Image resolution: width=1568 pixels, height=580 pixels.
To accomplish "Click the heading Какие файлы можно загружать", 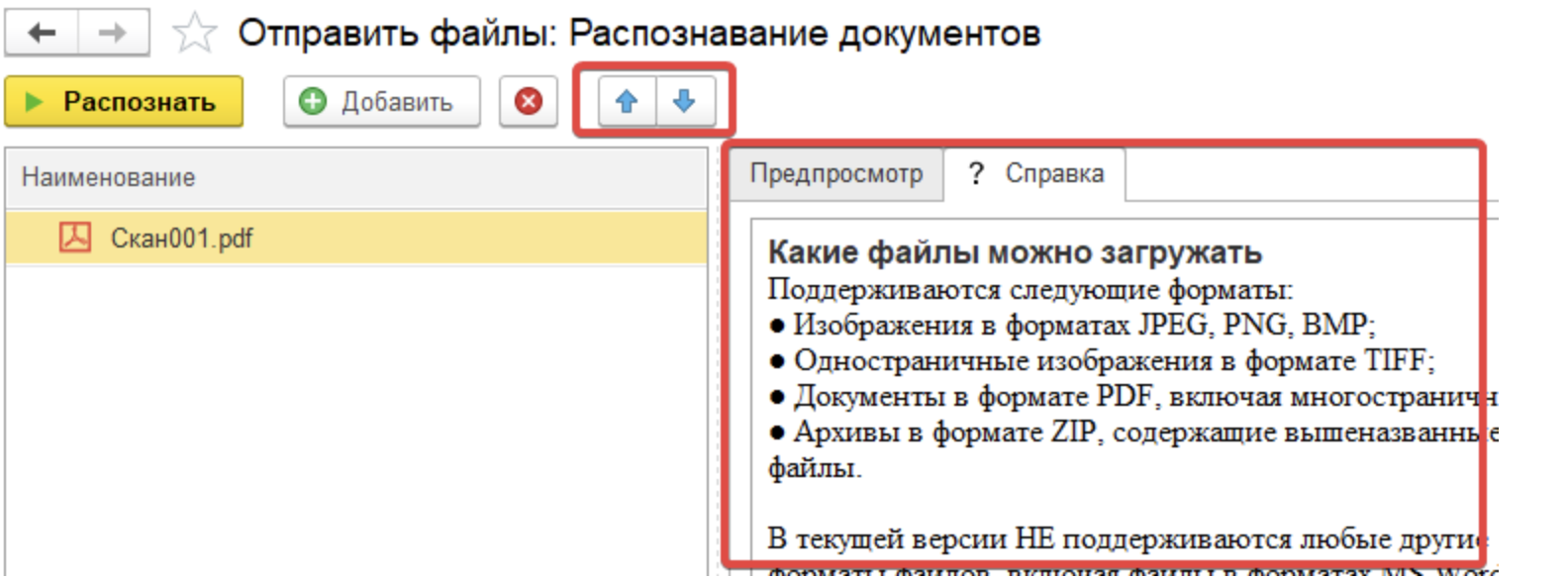I will [1015, 252].
